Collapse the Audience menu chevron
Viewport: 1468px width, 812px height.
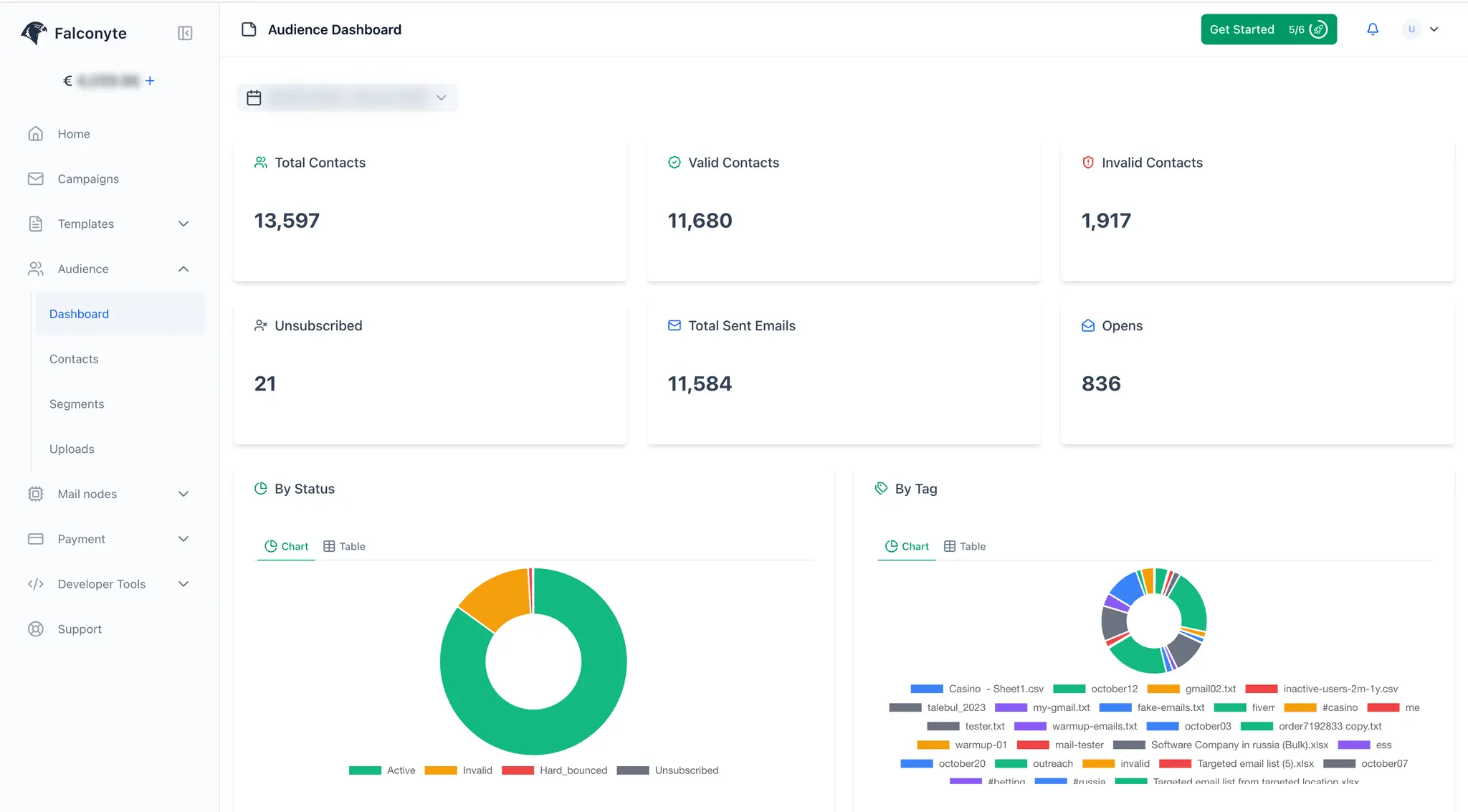click(183, 269)
